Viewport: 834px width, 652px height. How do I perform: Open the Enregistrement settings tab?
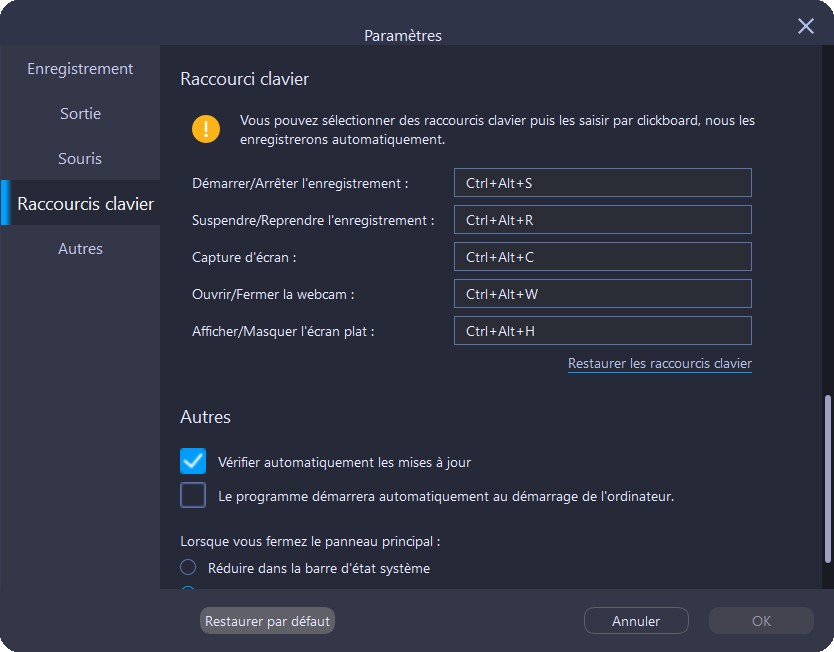[x=80, y=69]
